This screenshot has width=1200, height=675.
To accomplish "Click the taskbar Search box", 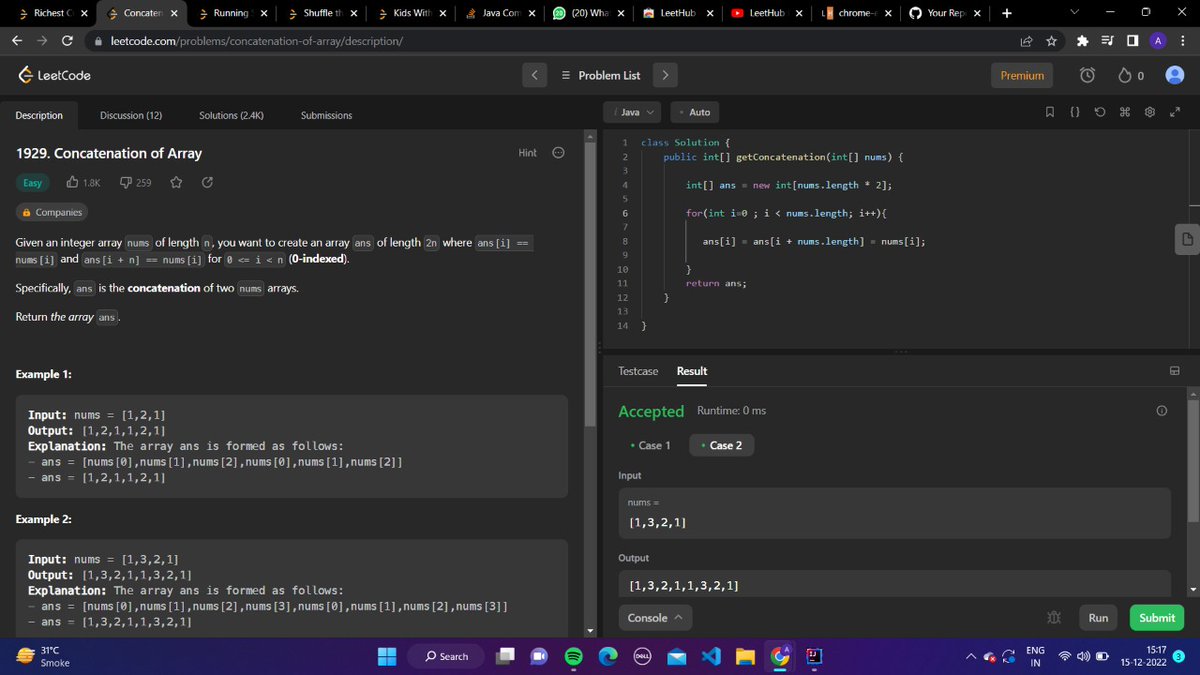I will 445,656.
